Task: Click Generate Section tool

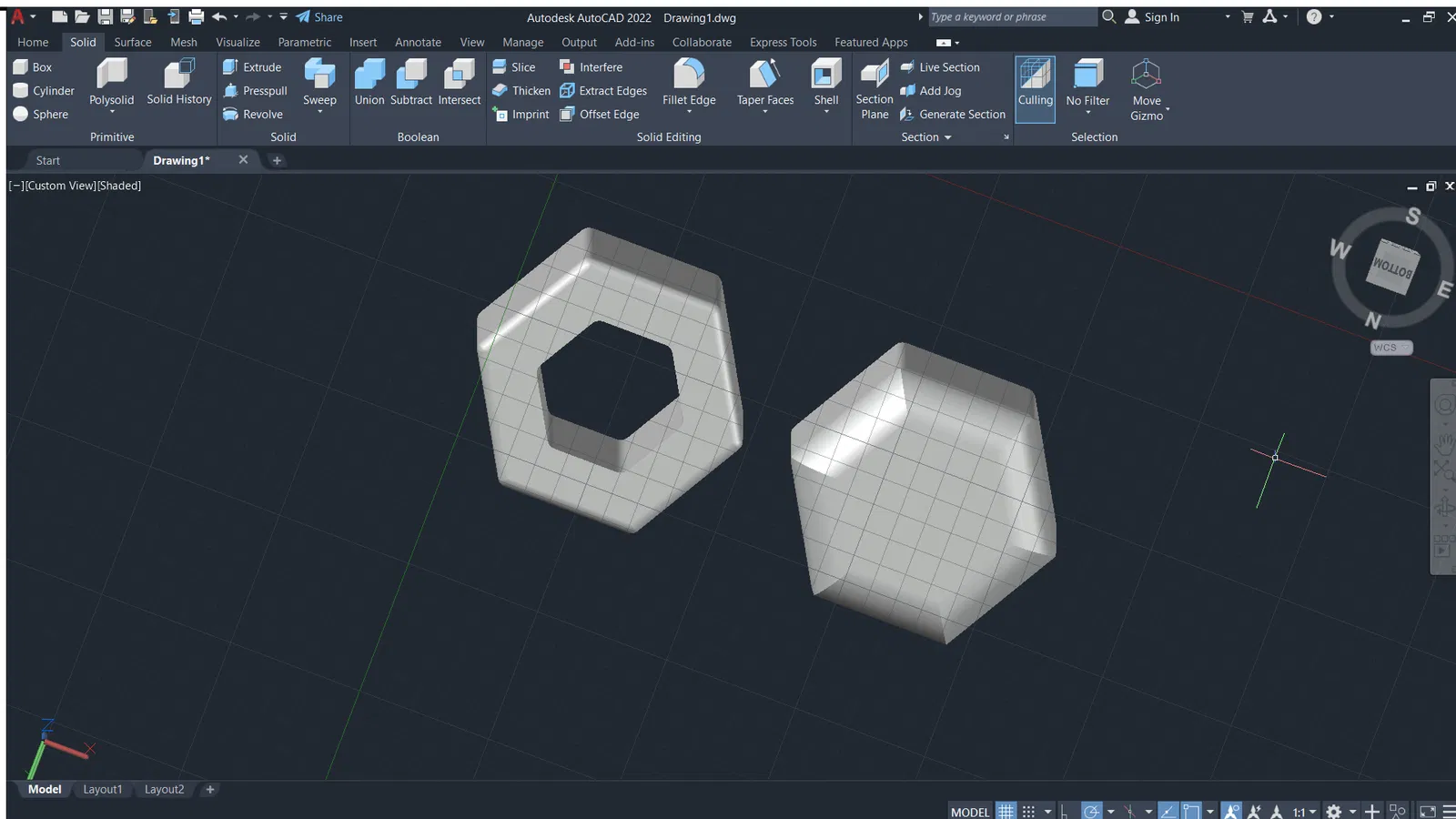Action: tap(953, 115)
